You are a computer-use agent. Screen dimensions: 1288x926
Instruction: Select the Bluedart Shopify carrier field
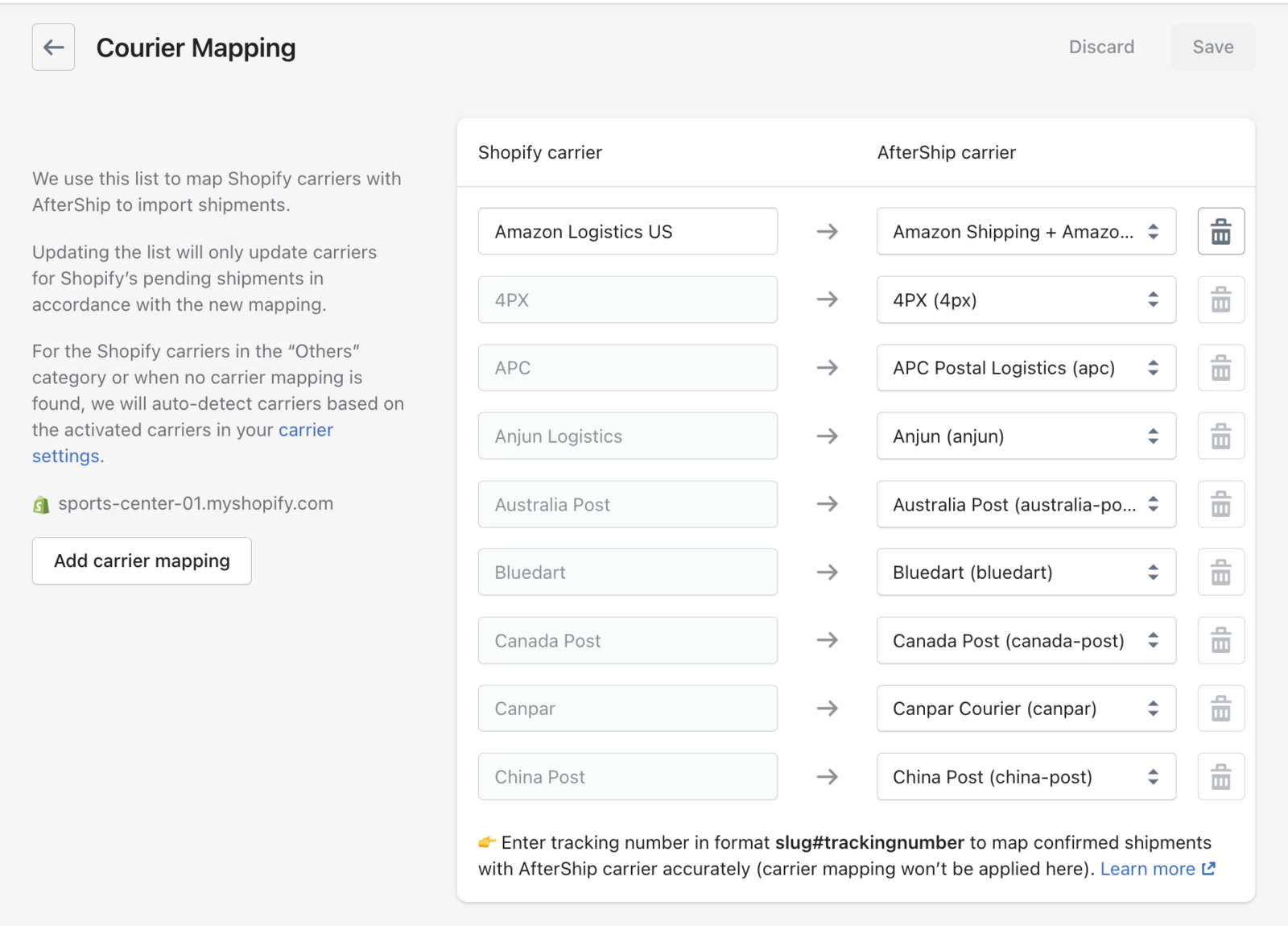point(627,573)
